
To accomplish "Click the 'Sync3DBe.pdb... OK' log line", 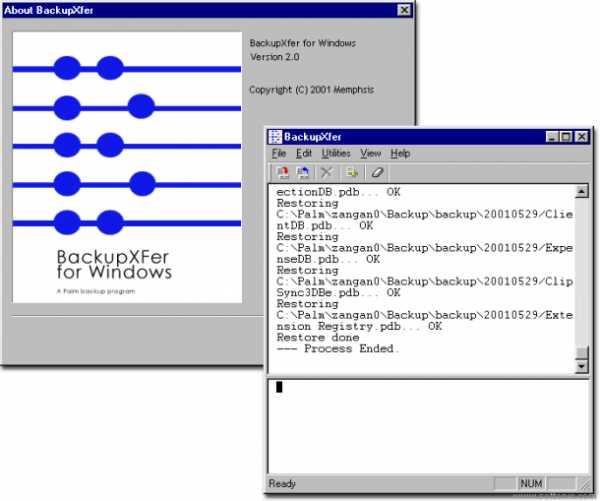I will [x=338, y=293].
